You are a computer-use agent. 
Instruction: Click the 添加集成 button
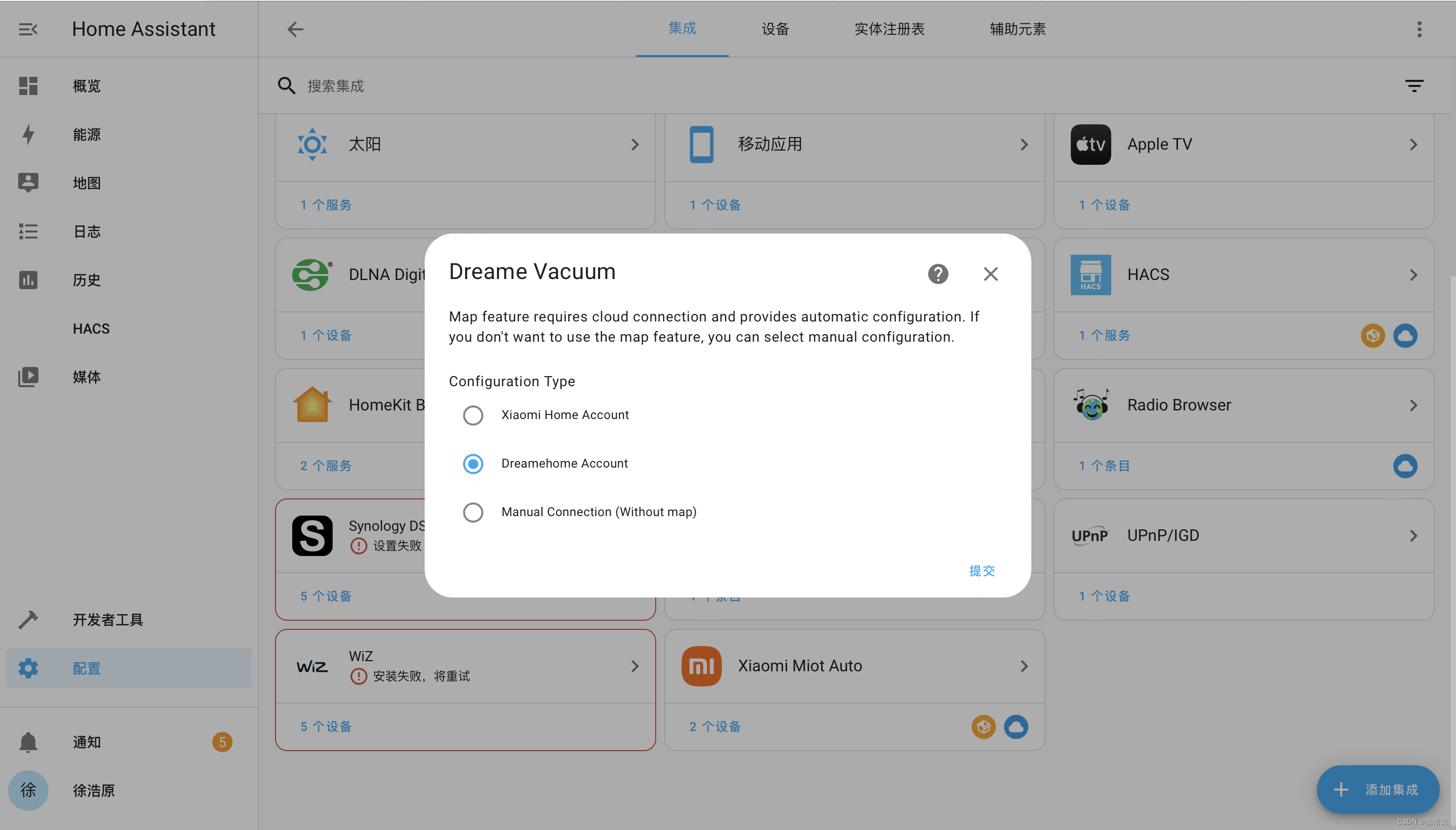(x=1379, y=790)
